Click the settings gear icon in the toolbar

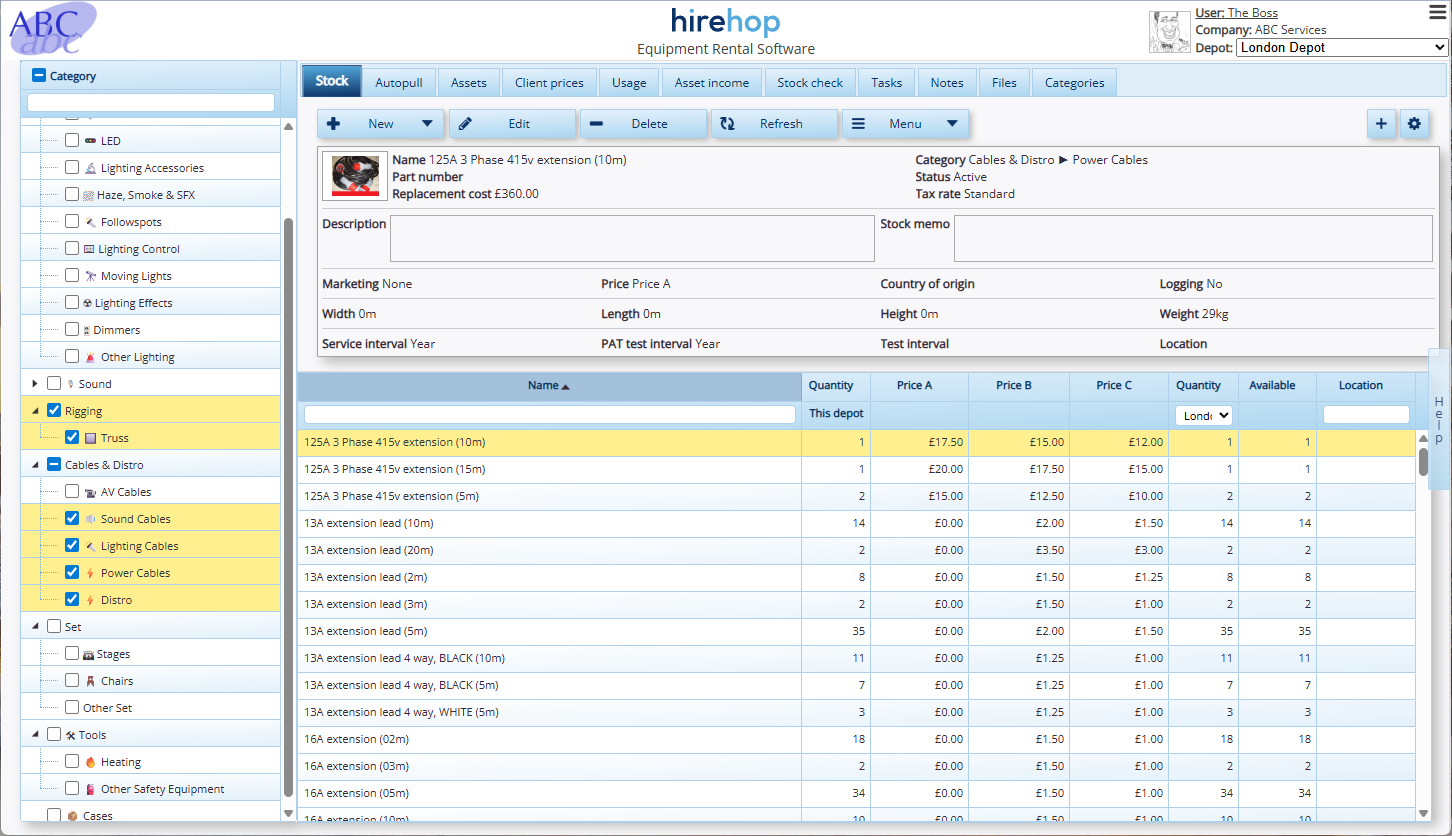pyautogui.click(x=1414, y=124)
